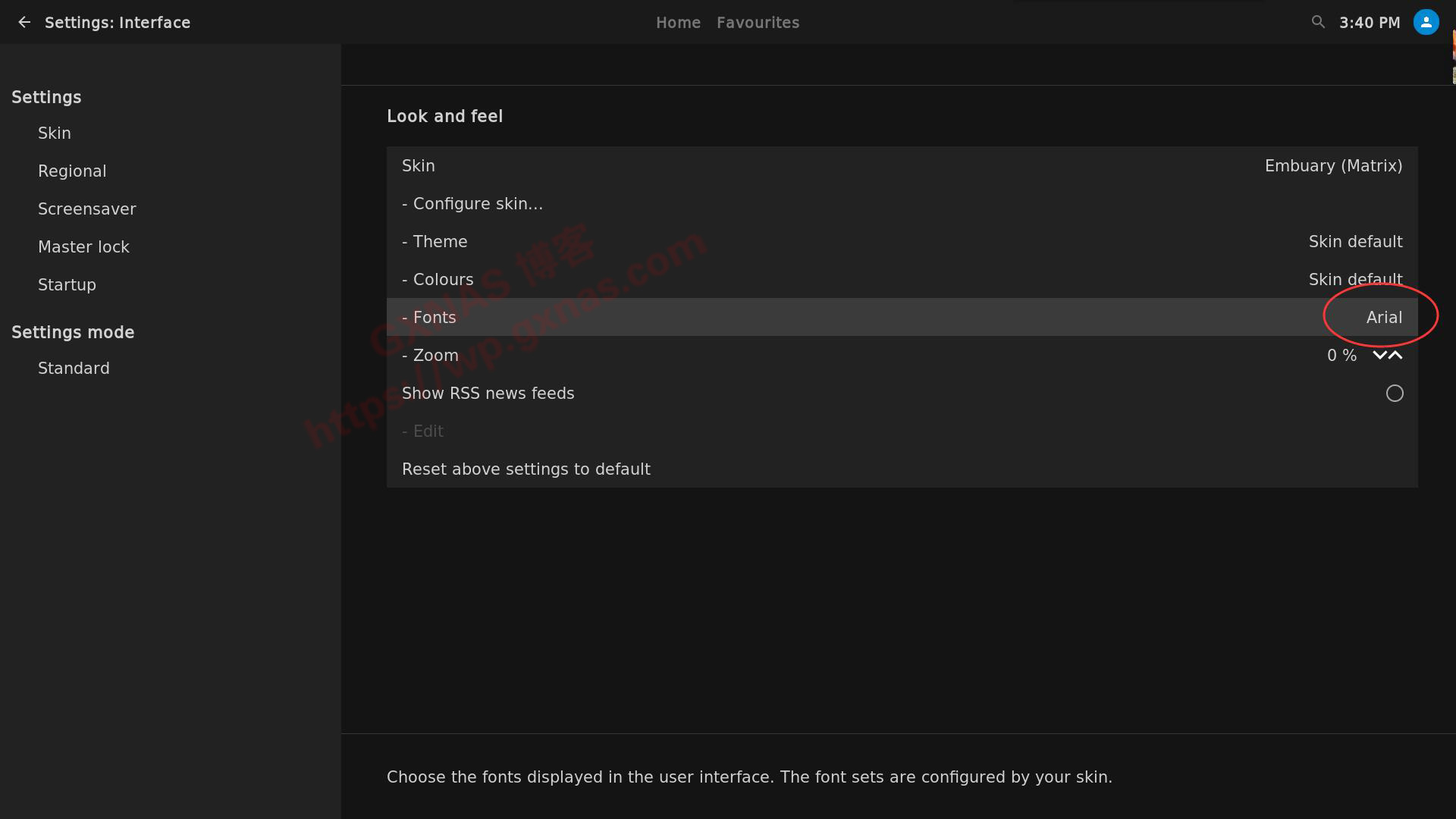Screen dimensions: 1456x819
Task: Click the back arrow navigation icon
Action: (25, 22)
